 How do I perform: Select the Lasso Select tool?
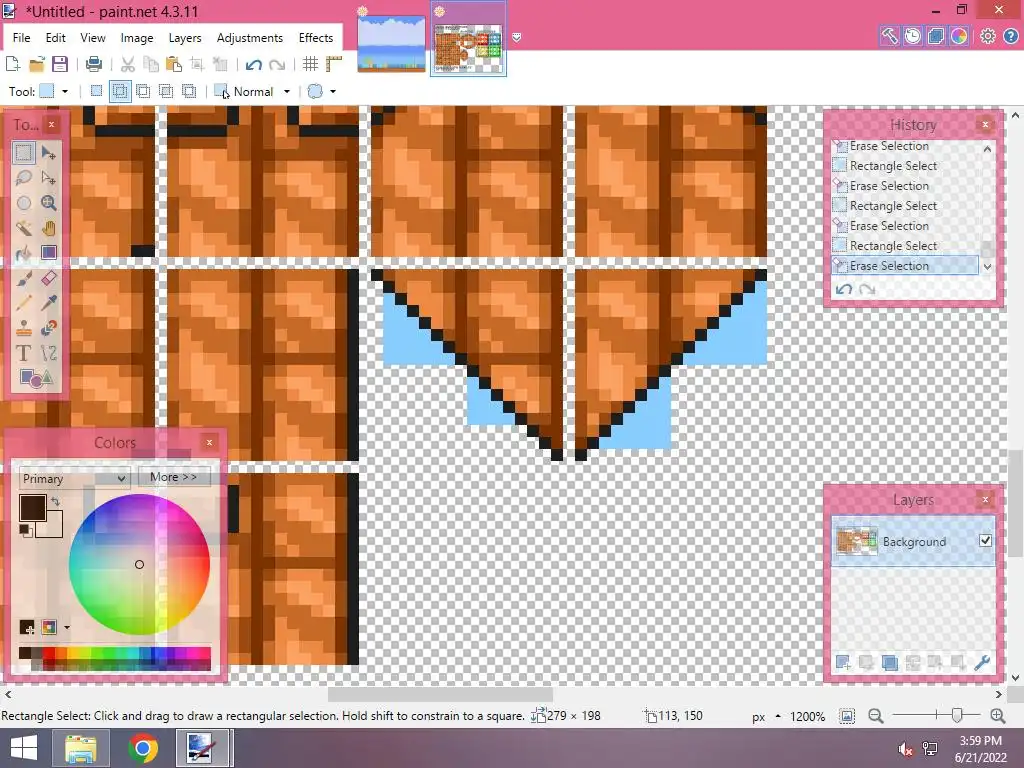click(x=24, y=178)
